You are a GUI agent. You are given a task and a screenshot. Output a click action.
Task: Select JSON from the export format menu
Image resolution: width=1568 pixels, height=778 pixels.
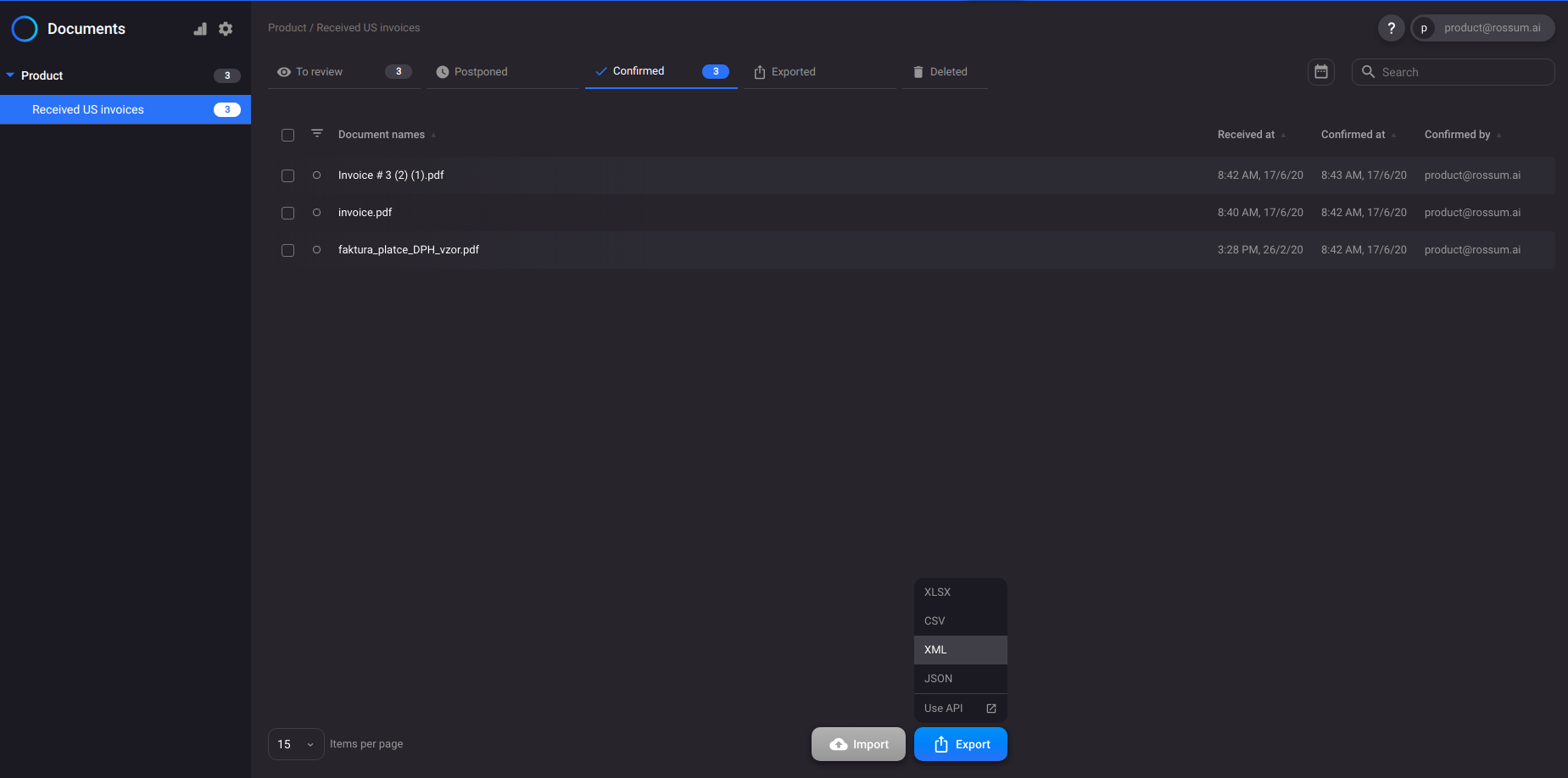coord(938,678)
